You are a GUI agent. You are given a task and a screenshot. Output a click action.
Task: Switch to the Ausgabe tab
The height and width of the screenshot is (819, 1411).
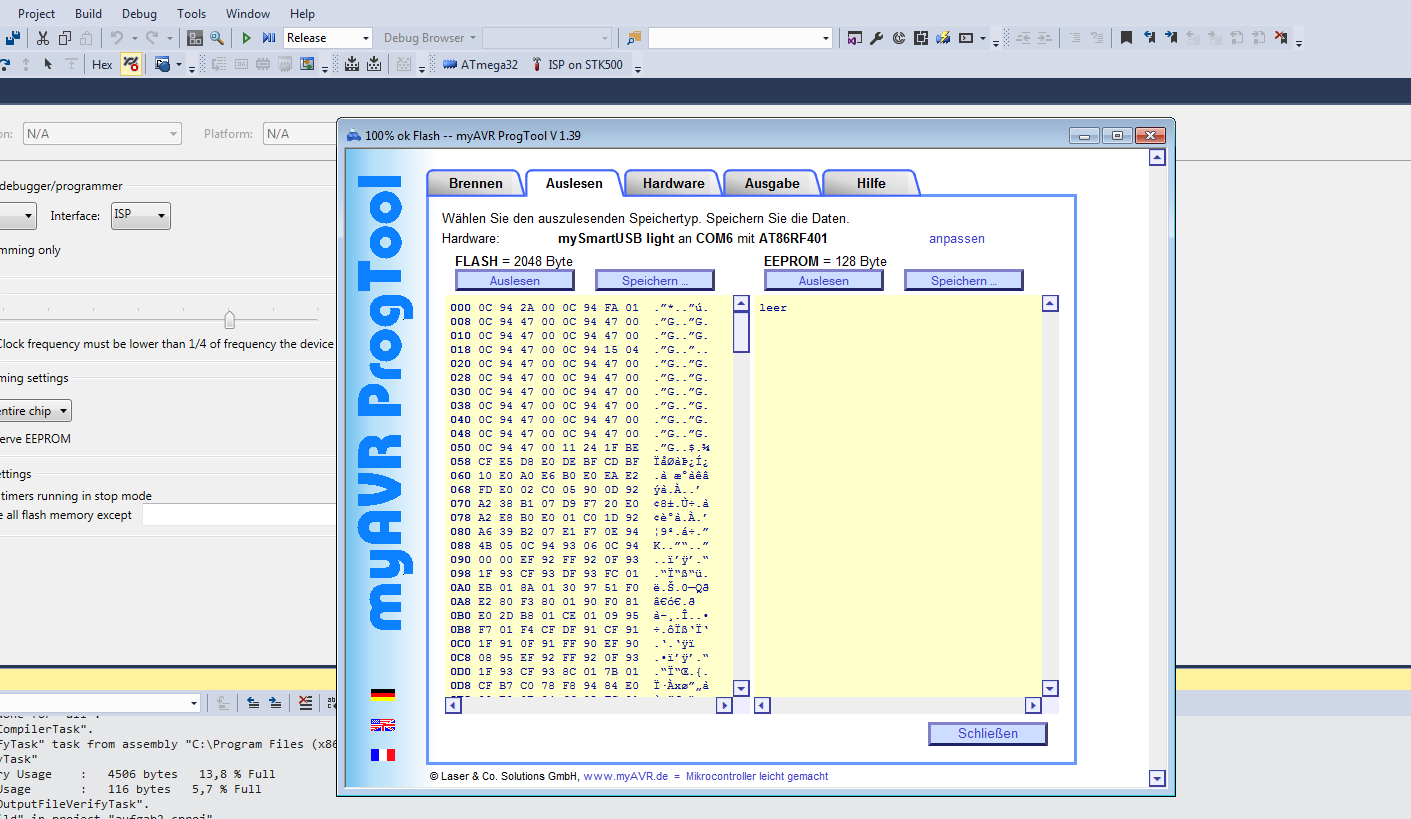pos(772,183)
